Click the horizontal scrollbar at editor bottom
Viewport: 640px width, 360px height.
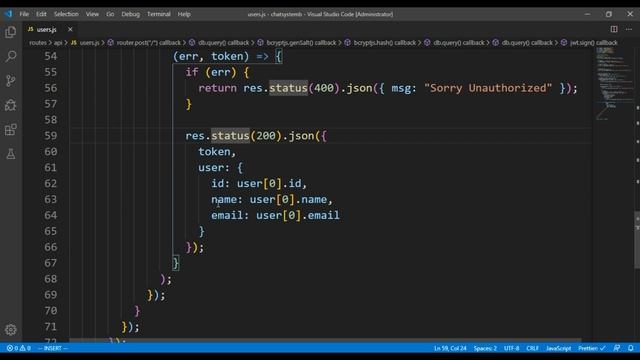pos(325,340)
